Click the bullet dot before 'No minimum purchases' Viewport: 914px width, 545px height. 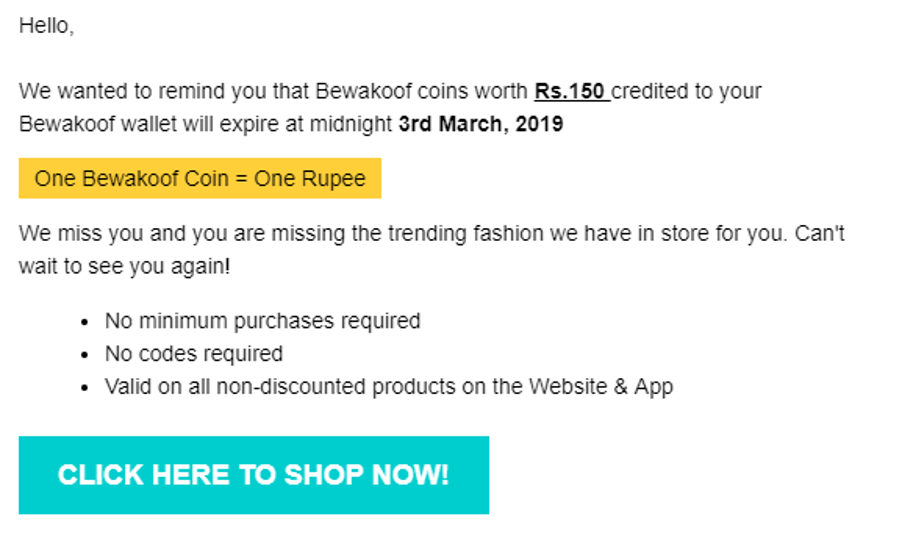[x=86, y=322]
